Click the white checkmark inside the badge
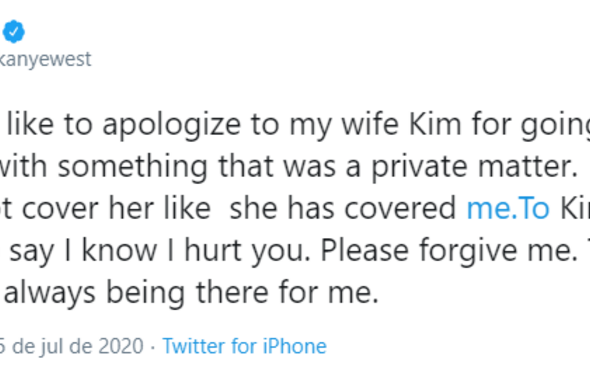 pos(14,32)
